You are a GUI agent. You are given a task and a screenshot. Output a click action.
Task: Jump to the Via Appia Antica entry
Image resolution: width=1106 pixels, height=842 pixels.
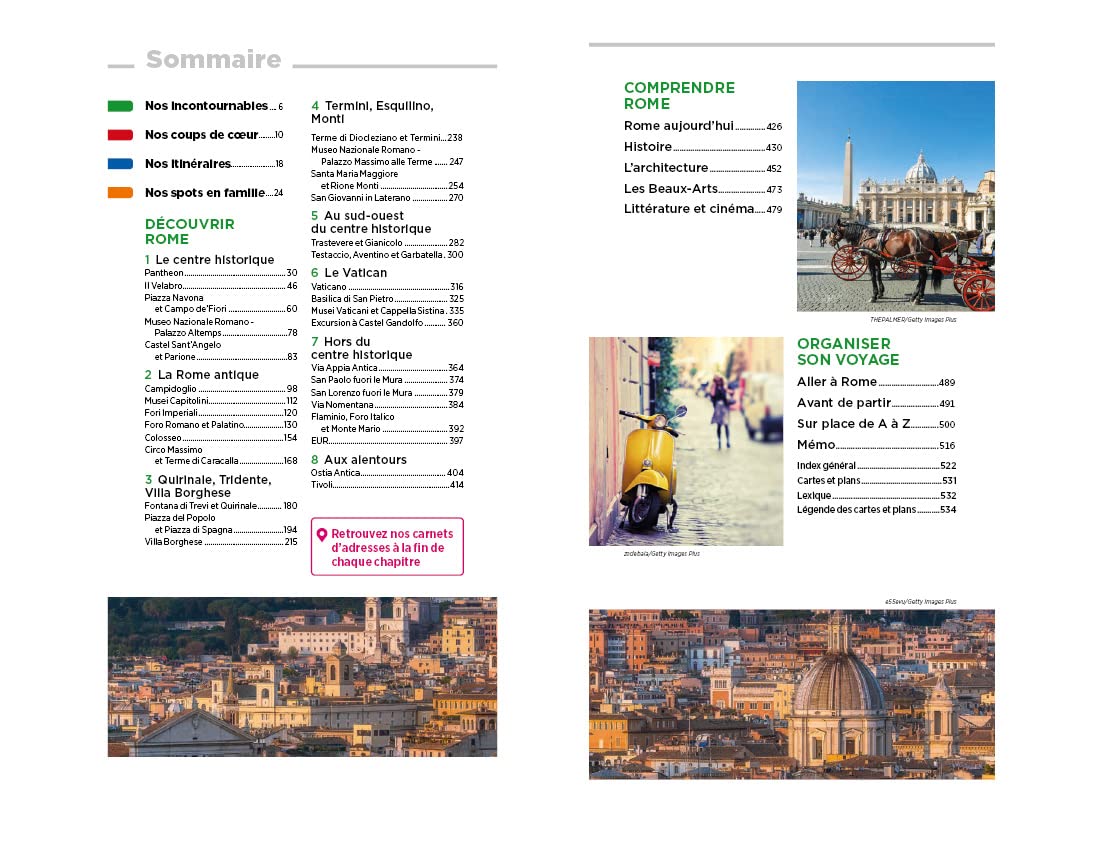click(x=387, y=368)
